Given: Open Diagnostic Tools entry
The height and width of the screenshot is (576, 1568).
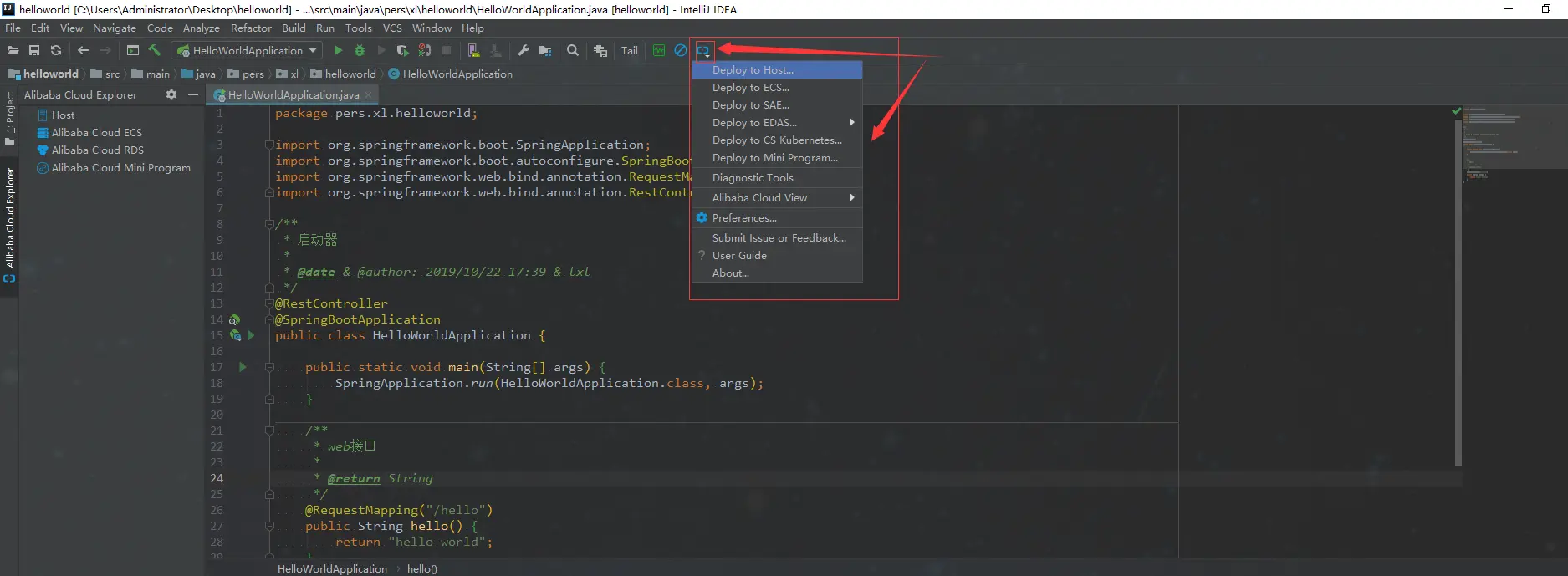Looking at the screenshot, I should [x=777, y=178].
